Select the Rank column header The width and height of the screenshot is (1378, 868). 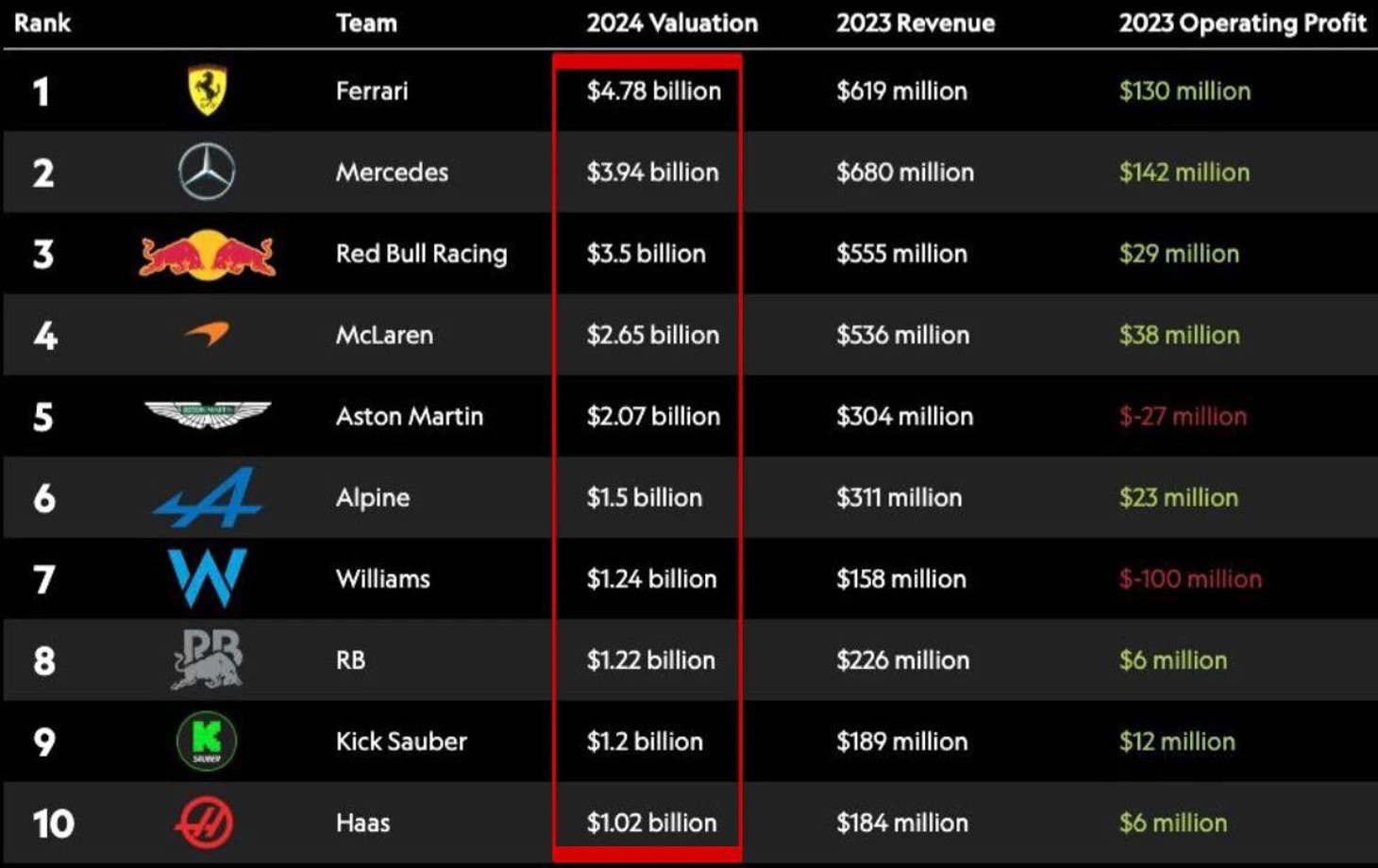[42, 23]
